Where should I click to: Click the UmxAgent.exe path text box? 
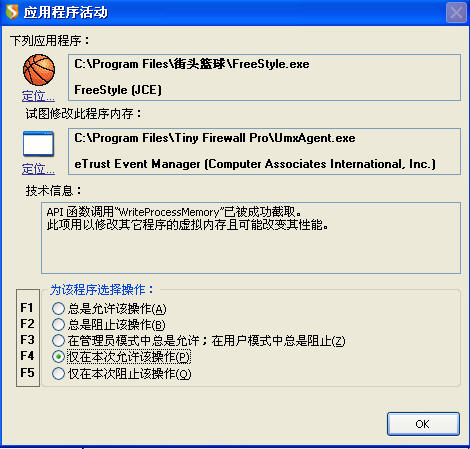coord(264,151)
